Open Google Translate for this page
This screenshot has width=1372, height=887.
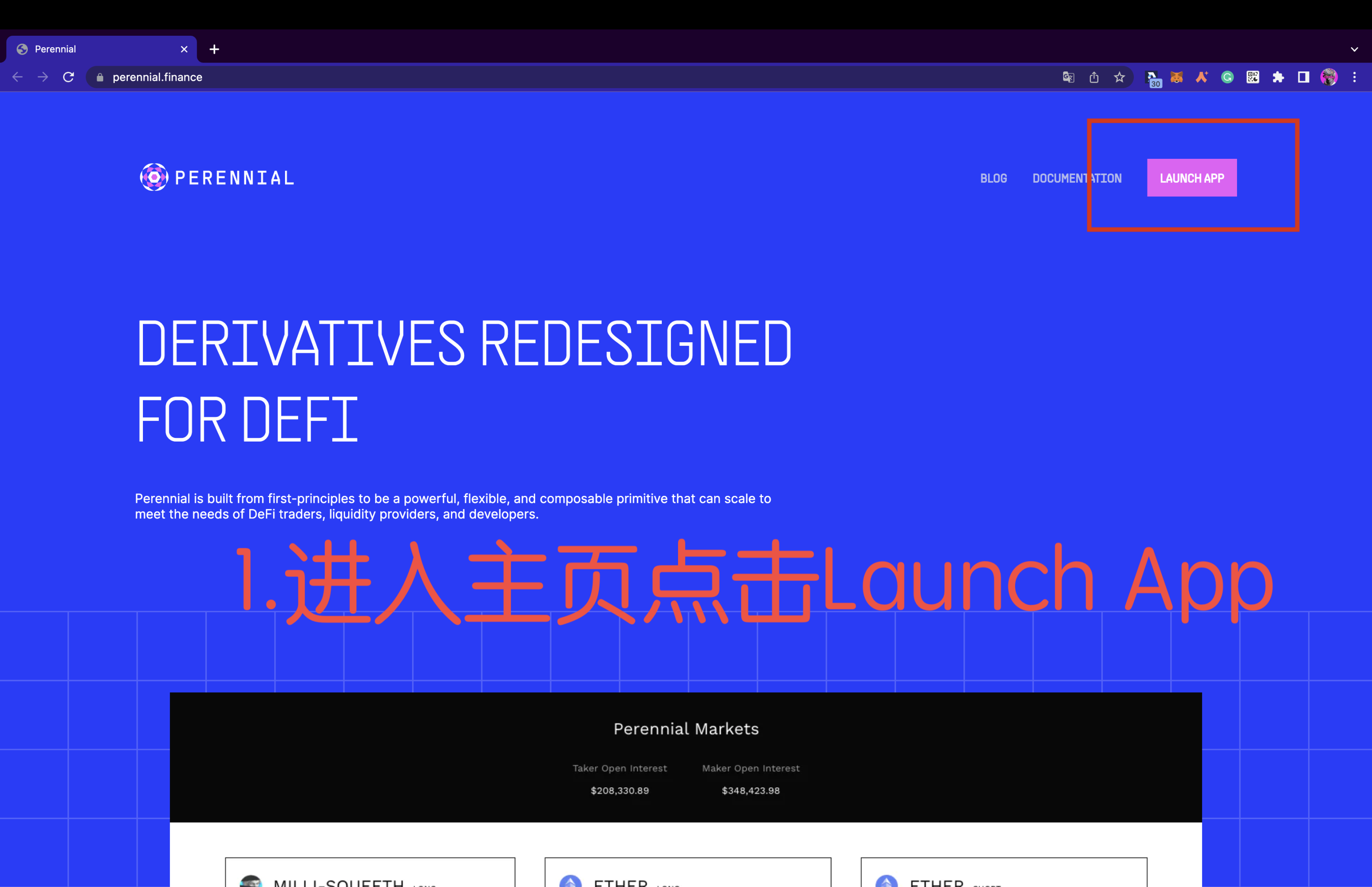pyautogui.click(x=1068, y=77)
